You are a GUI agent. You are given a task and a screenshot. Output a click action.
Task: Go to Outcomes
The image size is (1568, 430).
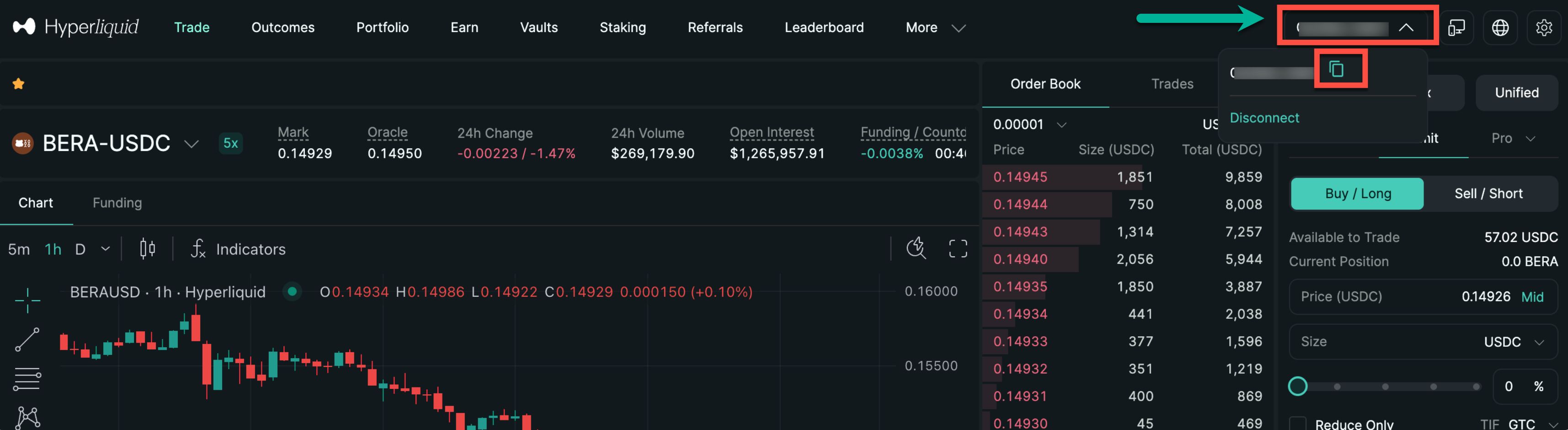click(x=283, y=27)
